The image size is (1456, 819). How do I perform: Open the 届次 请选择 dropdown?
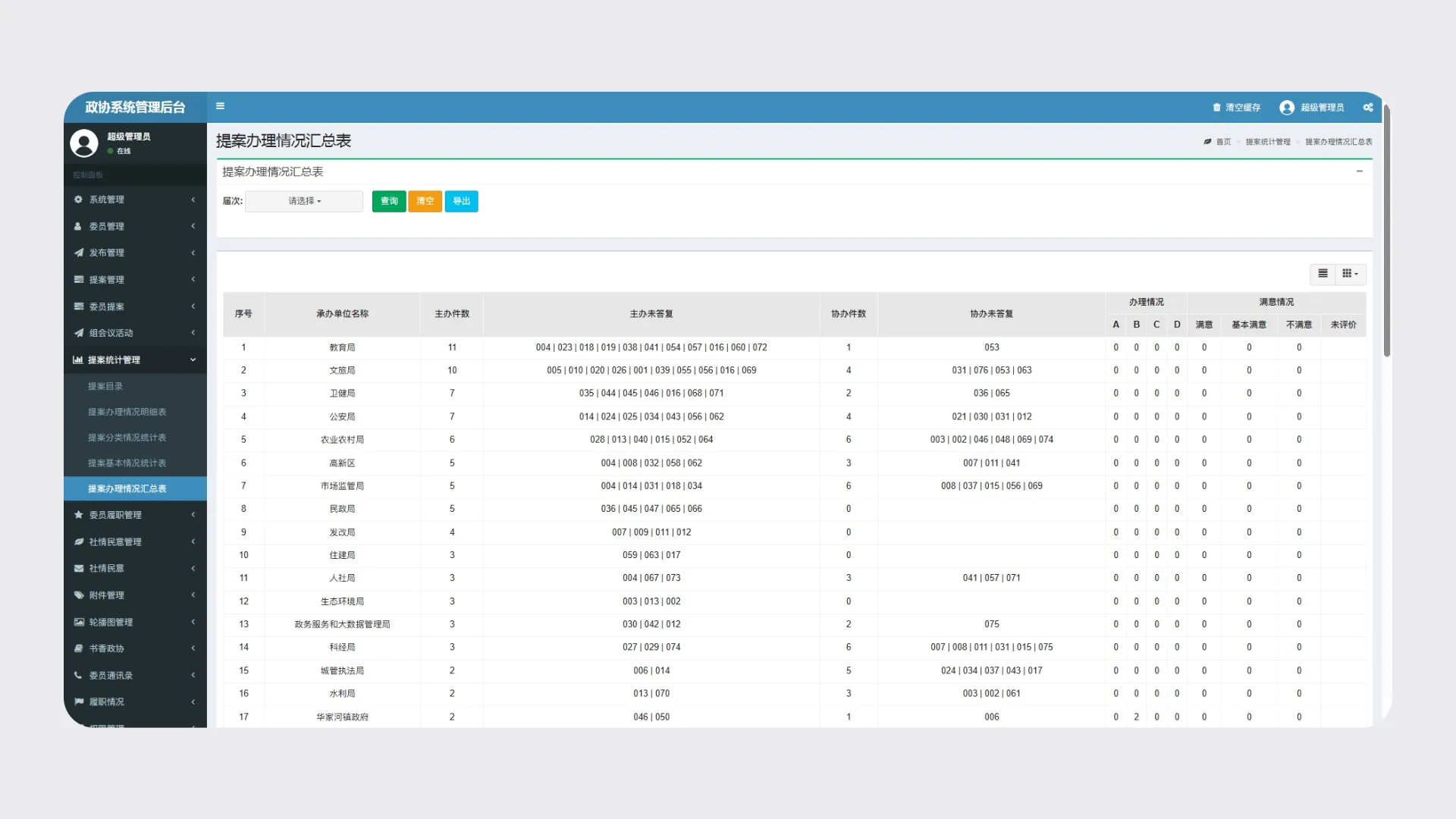point(304,201)
